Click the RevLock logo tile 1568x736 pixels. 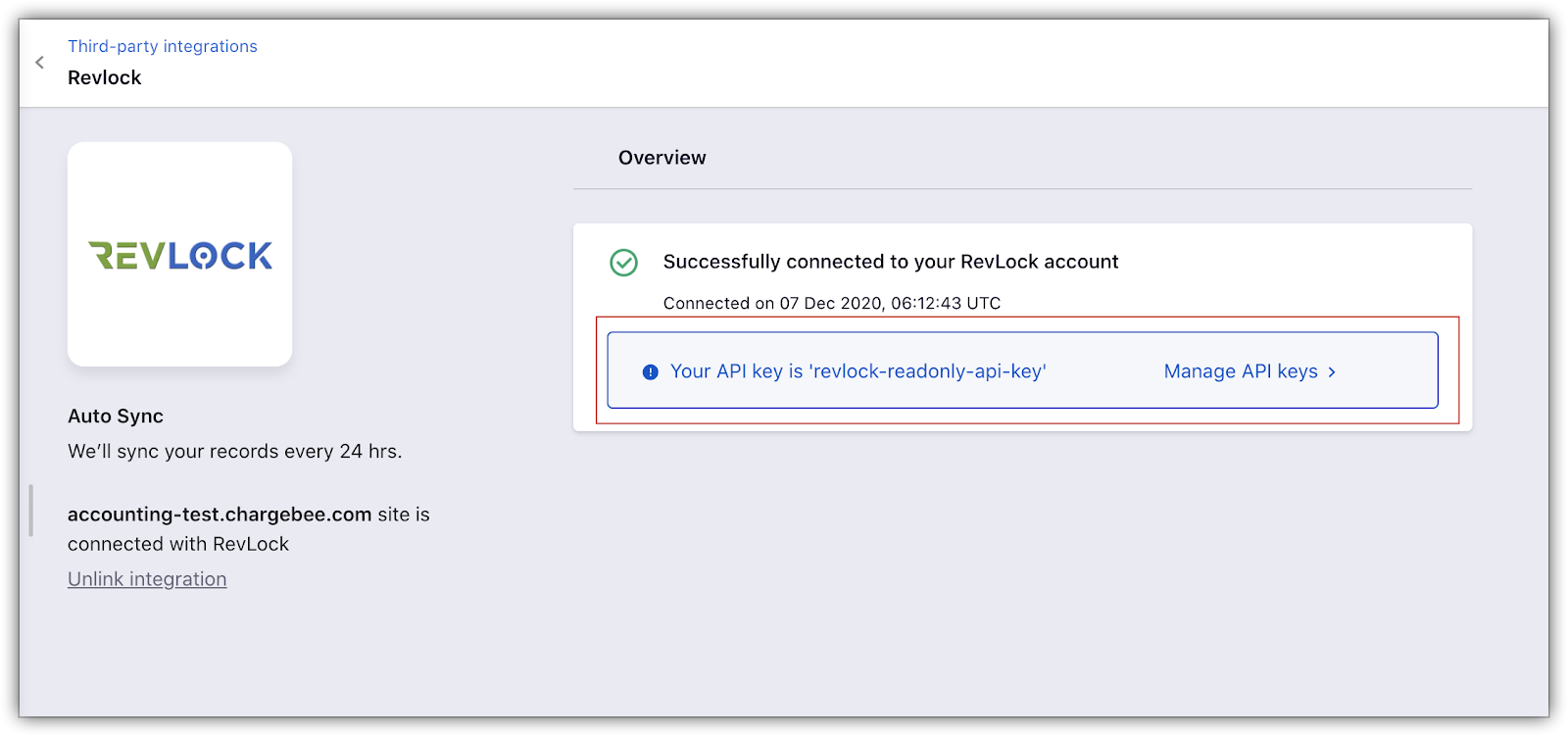coord(180,255)
